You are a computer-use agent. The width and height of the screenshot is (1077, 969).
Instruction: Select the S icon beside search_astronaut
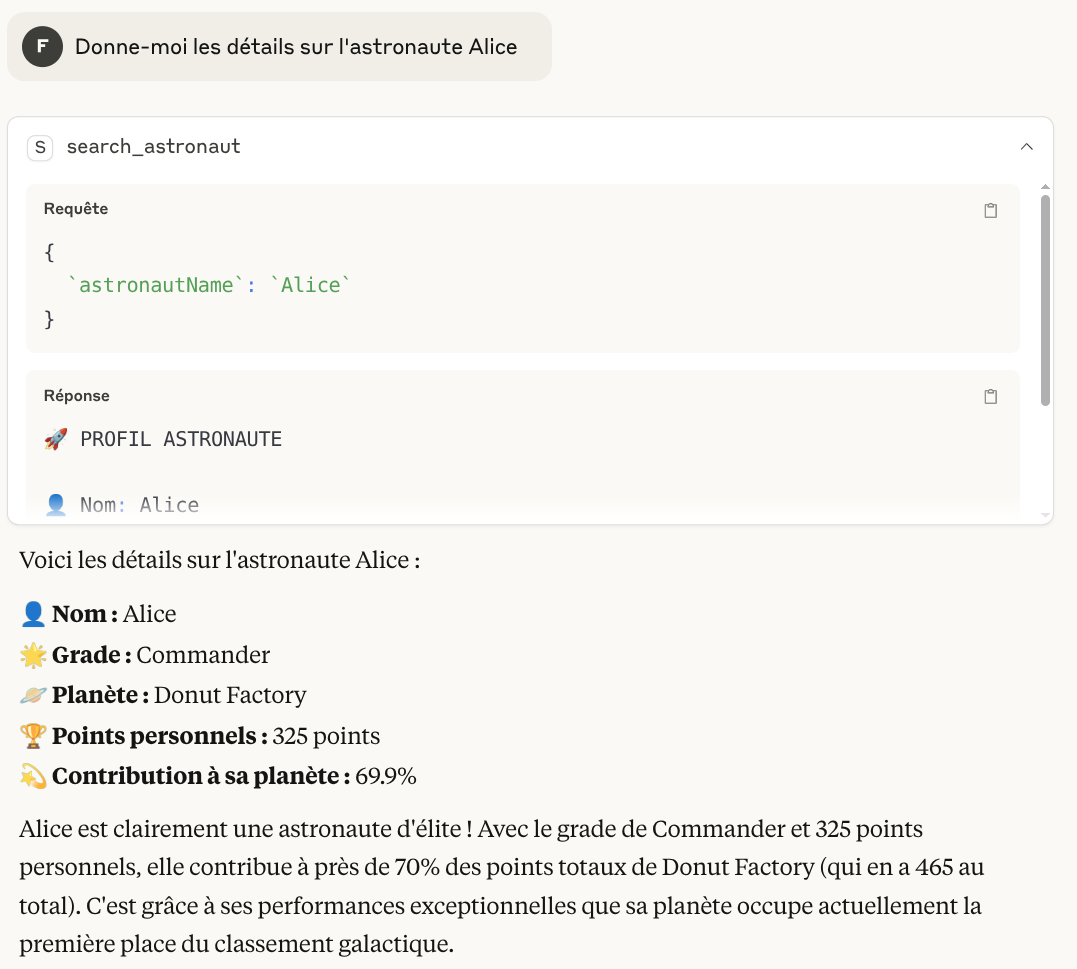coord(40,147)
